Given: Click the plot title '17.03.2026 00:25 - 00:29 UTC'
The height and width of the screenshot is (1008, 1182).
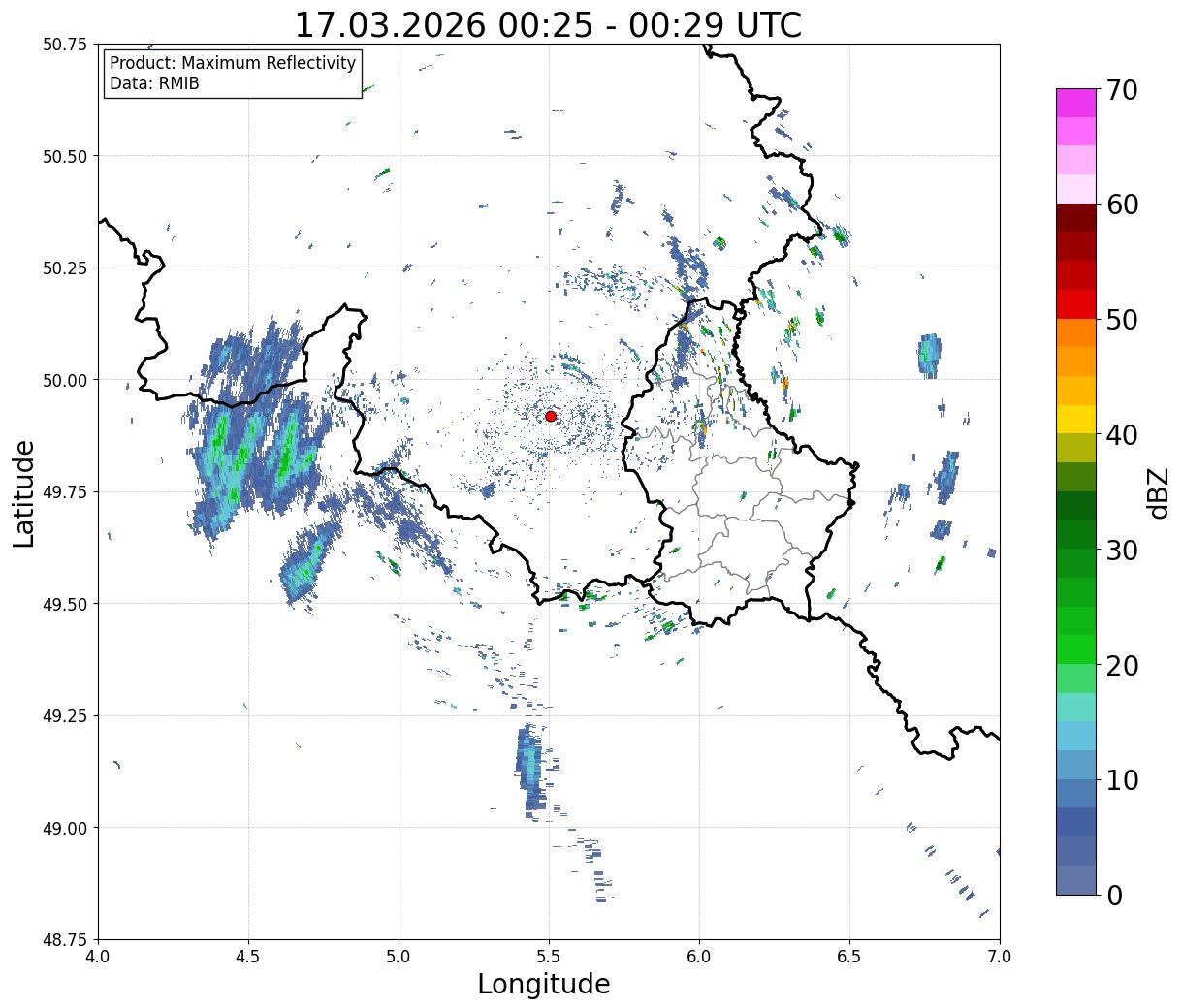Looking at the screenshot, I should (x=548, y=24).
